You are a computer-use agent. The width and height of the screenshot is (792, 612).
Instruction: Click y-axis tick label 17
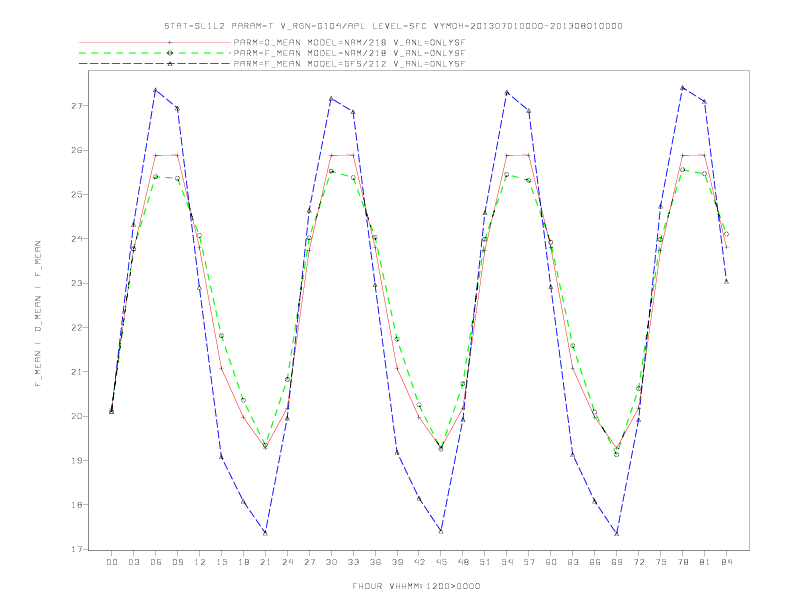coord(77,549)
